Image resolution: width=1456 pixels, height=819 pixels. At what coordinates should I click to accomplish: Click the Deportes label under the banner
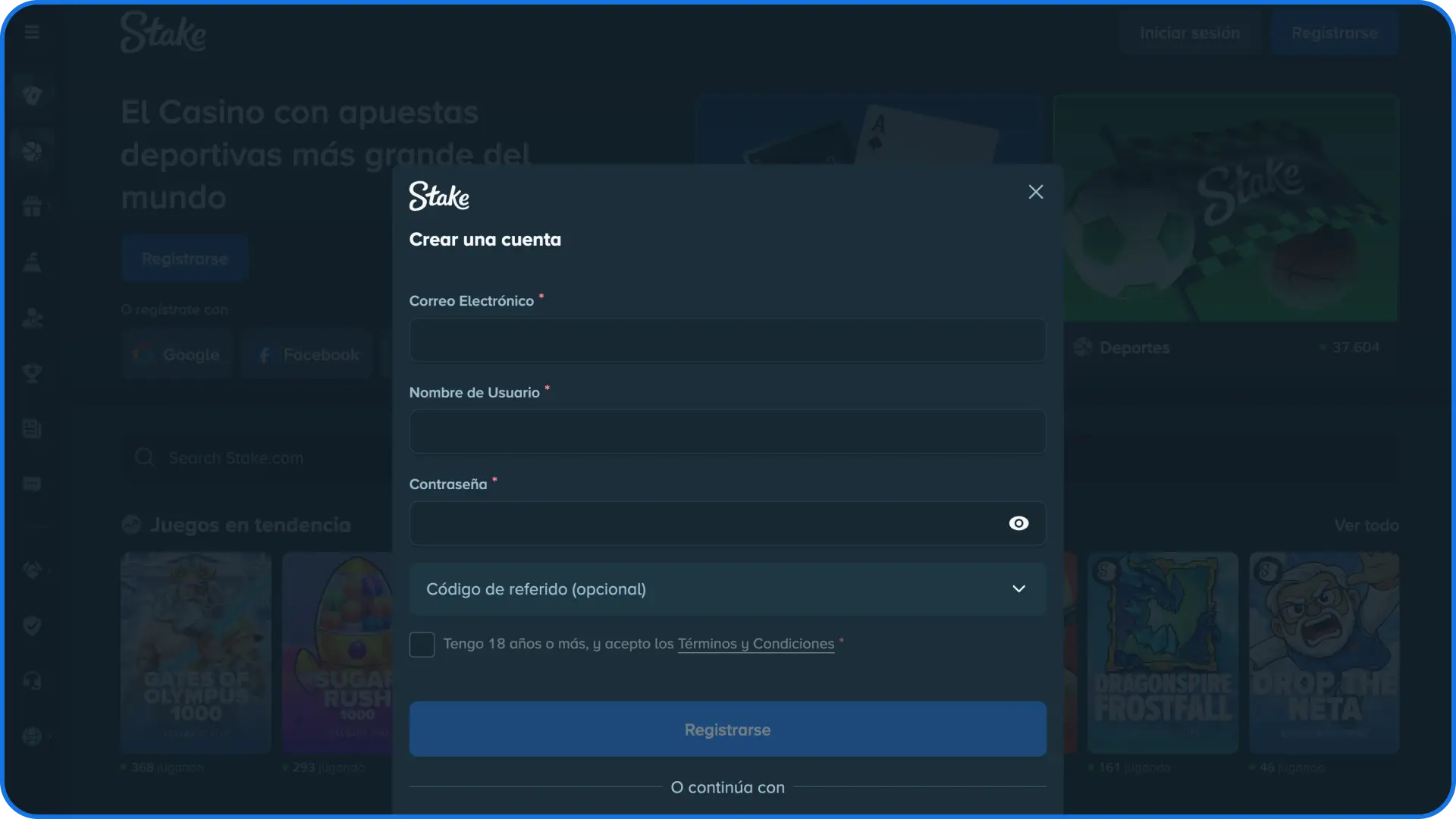1134,347
